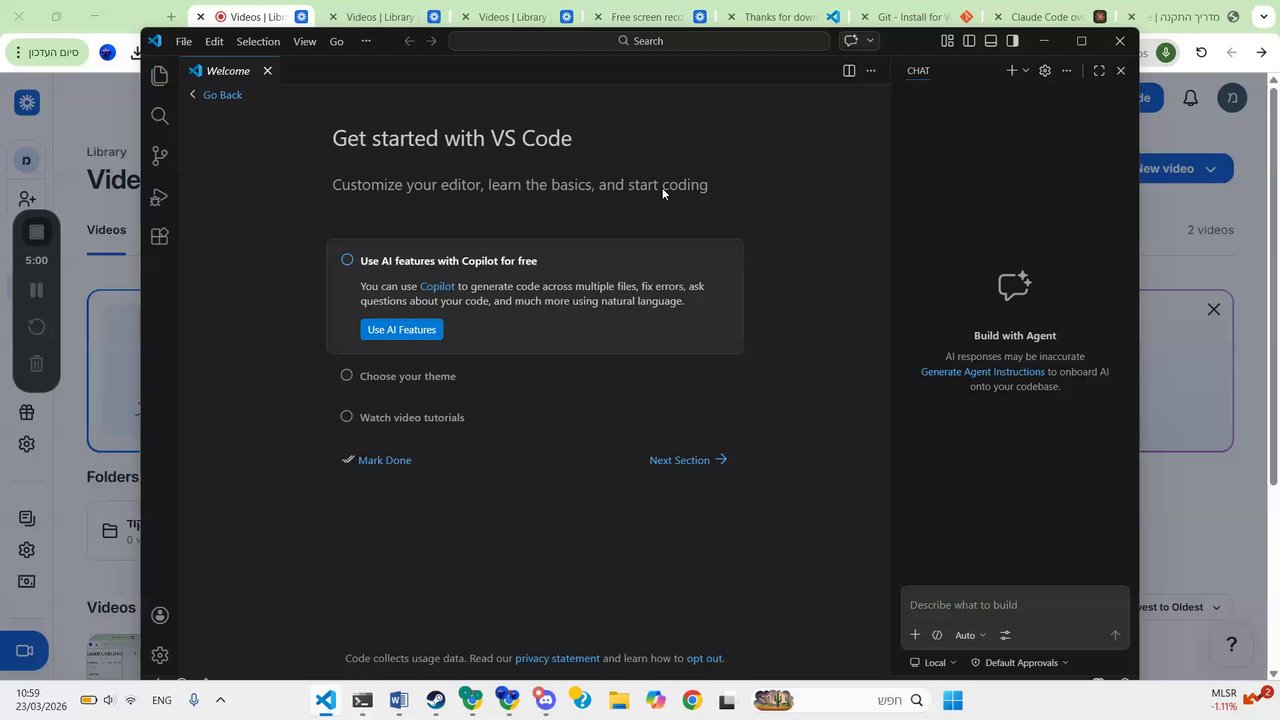Image resolution: width=1280 pixels, height=720 pixels.
Task: Open the Run and Debug view
Action: click(x=159, y=197)
